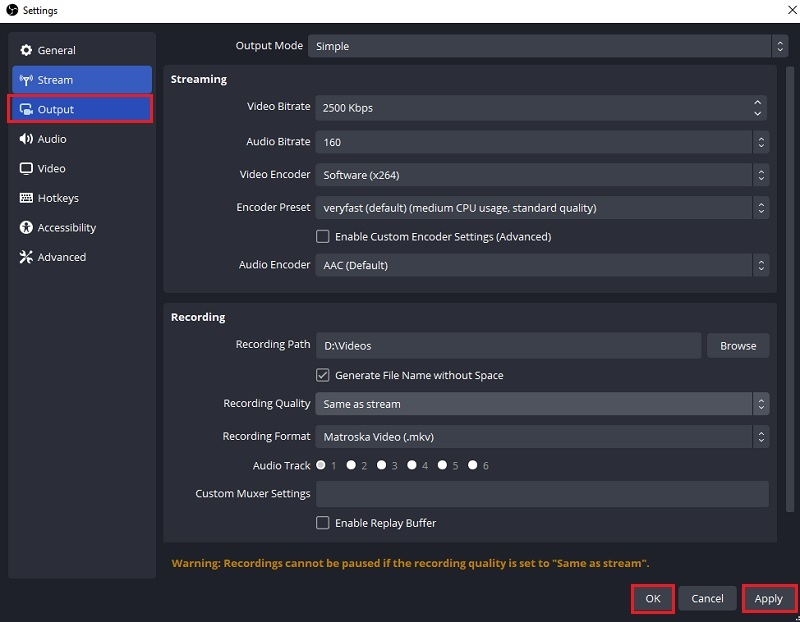This screenshot has height=622, width=800.
Task: Enable the Replay Buffer option
Action: pos(323,522)
